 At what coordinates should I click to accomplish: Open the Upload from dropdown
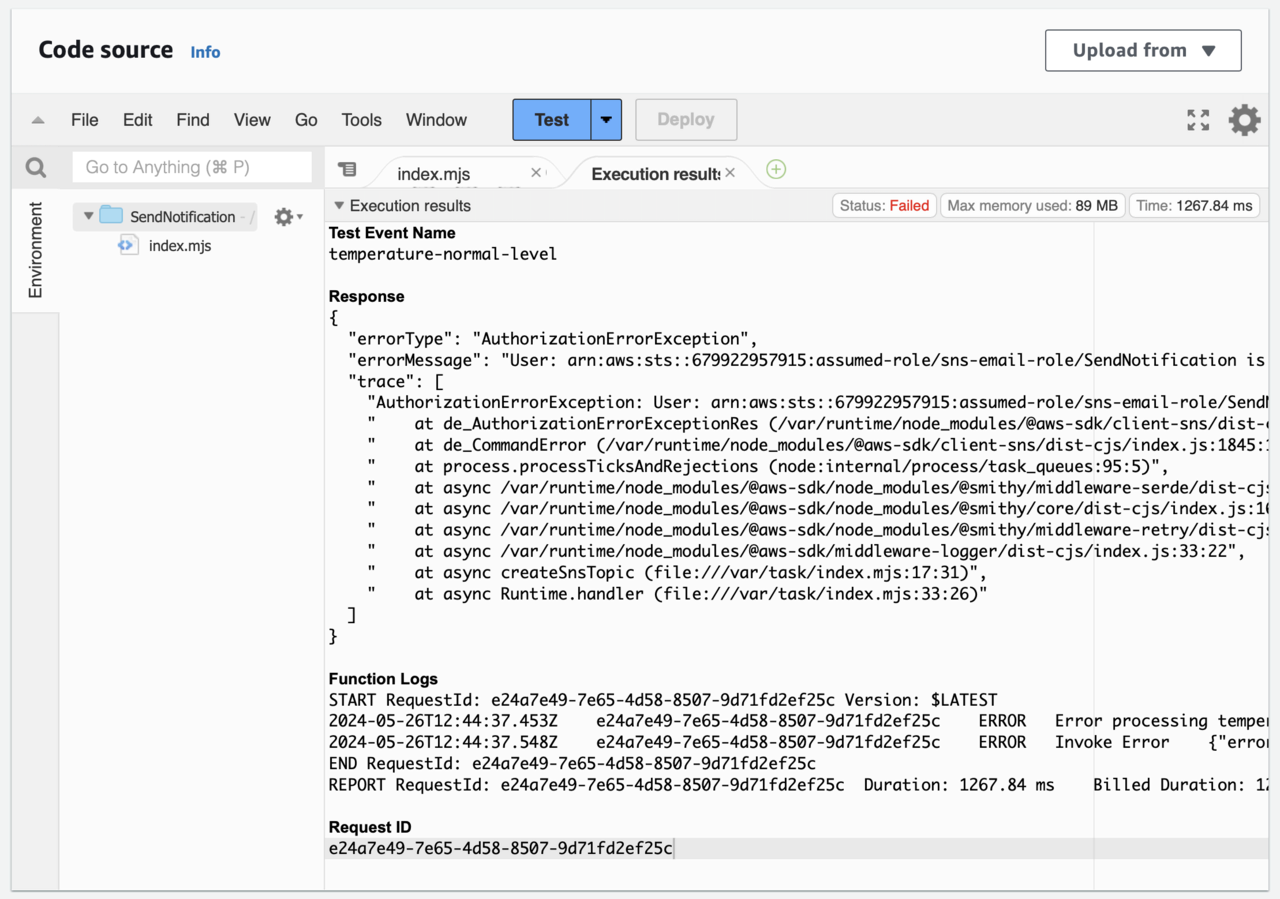click(1143, 51)
